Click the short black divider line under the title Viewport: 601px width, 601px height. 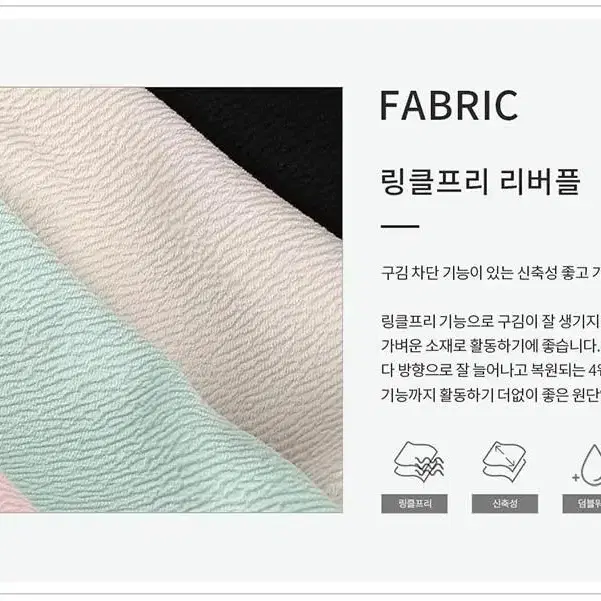pos(400,226)
